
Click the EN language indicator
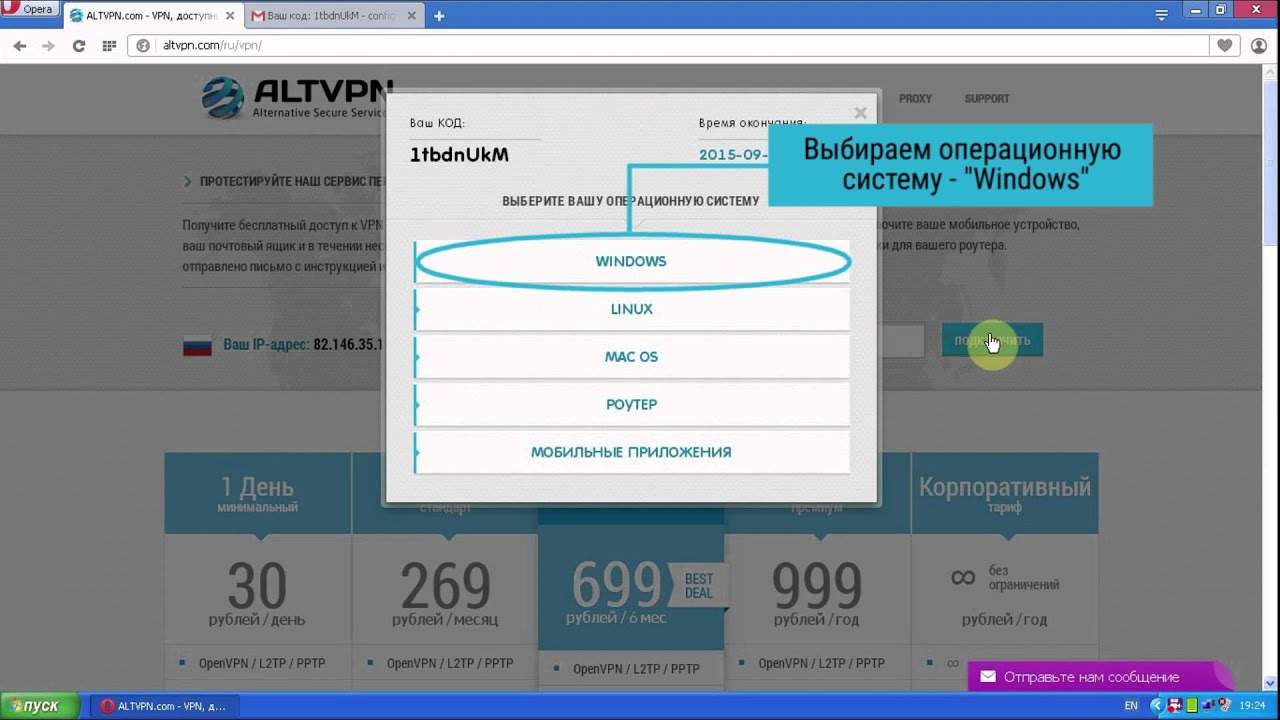click(x=1131, y=706)
